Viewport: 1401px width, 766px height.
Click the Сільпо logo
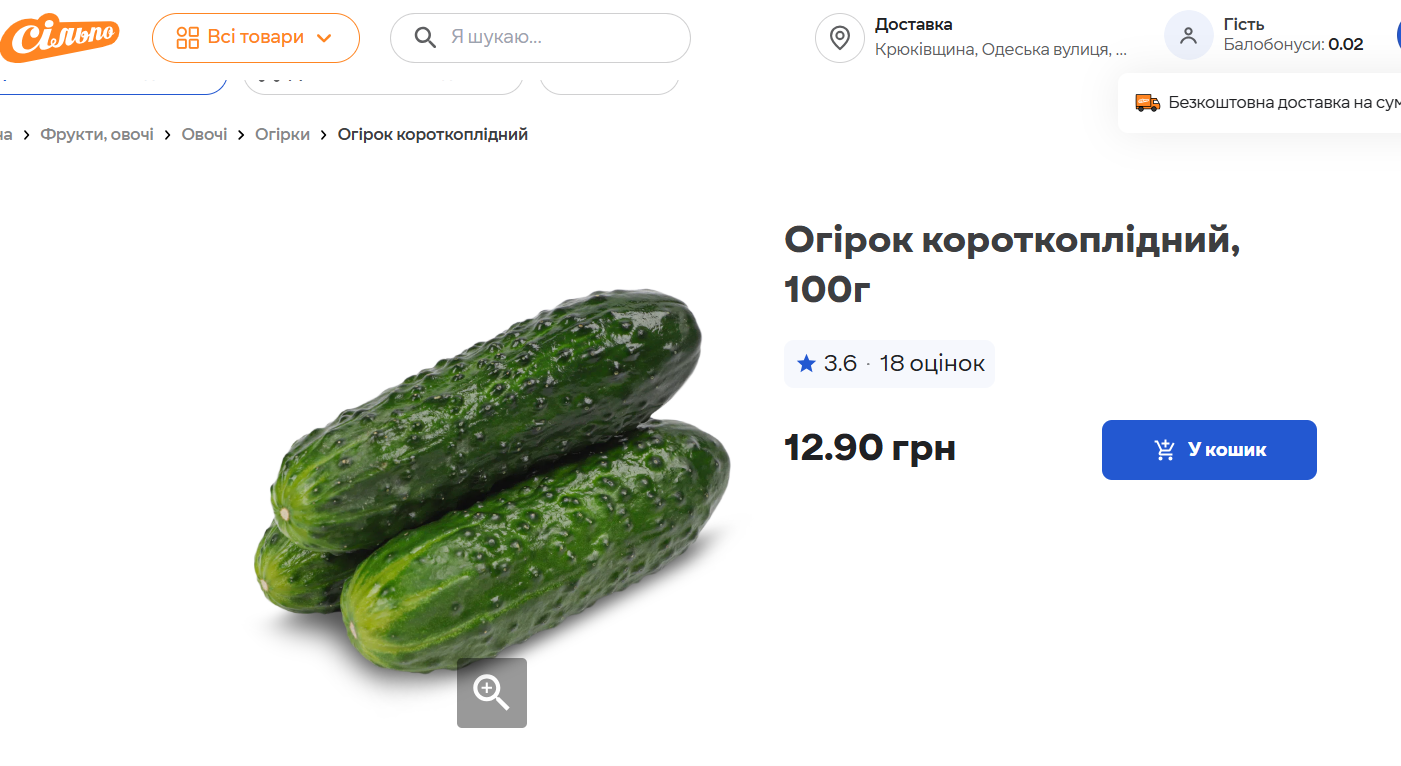click(x=60, y=37)
